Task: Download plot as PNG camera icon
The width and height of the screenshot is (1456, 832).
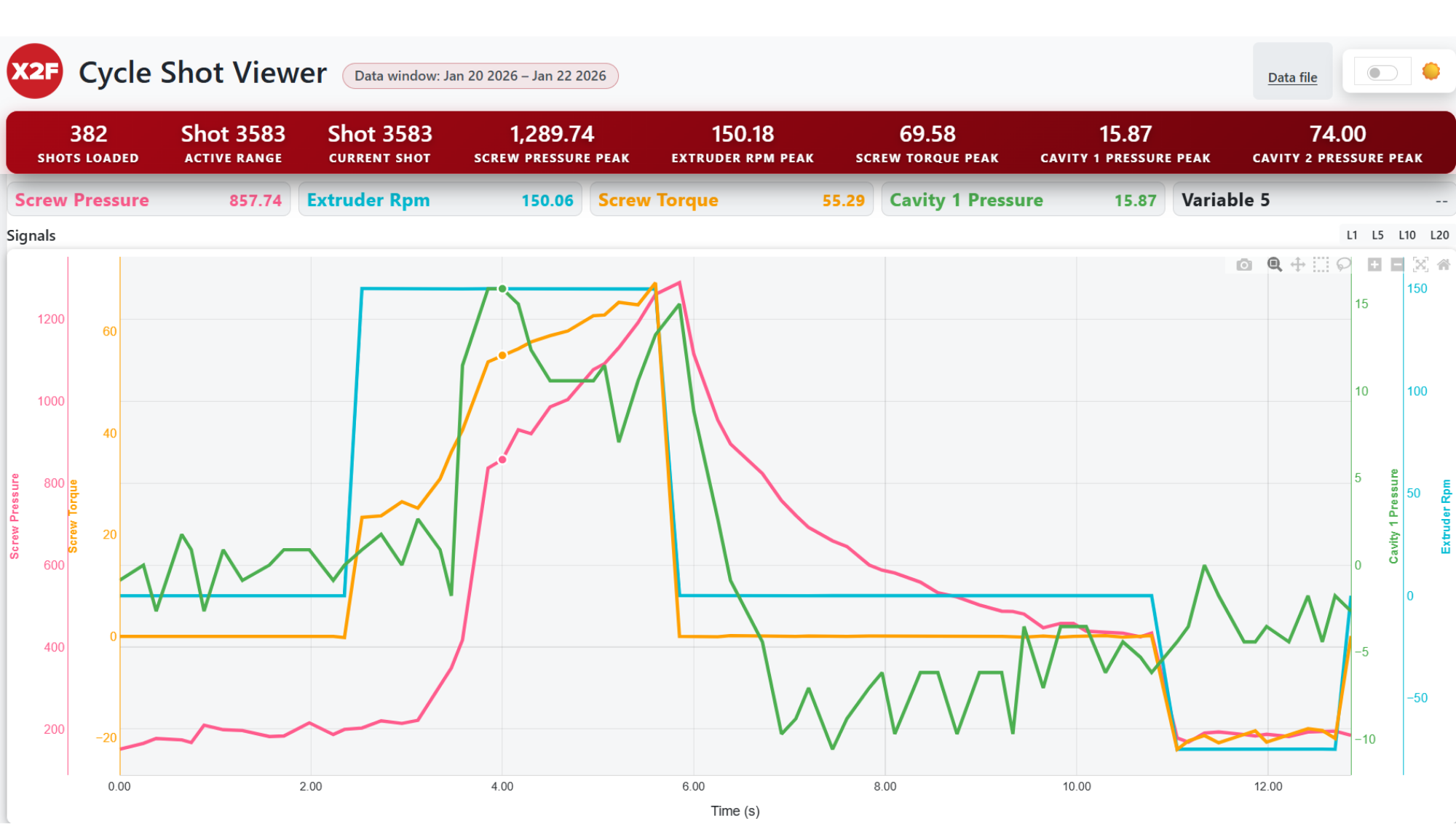Action: click(x=1244, y=265)
